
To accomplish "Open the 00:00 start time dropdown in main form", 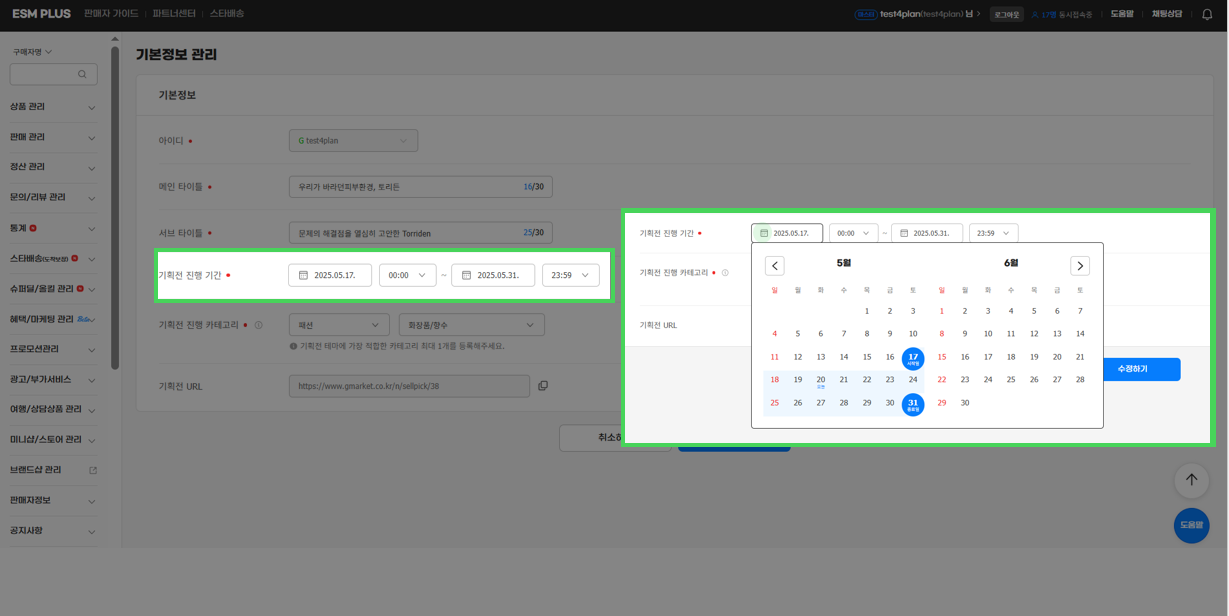I will click(x=407, y=275).
